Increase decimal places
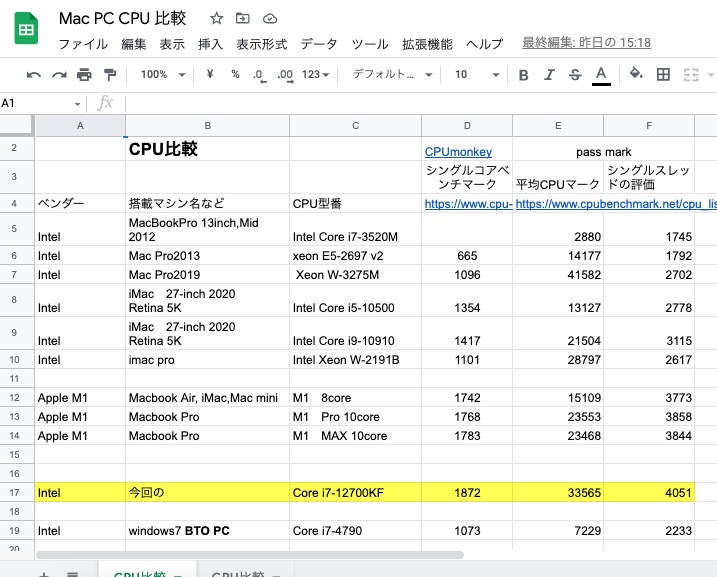The image size is (717, 577). click(285, 75)
